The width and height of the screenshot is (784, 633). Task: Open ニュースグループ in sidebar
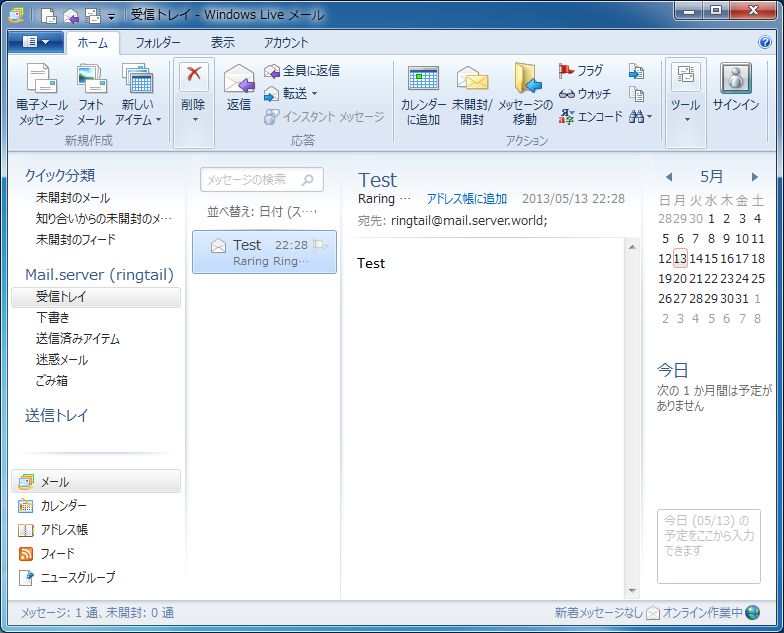[66, 578]
